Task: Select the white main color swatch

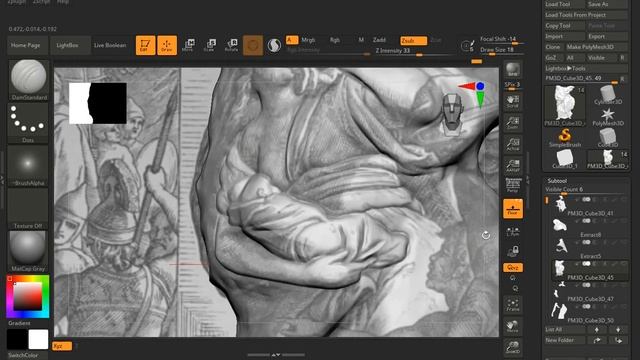Action: coord(38,340)
